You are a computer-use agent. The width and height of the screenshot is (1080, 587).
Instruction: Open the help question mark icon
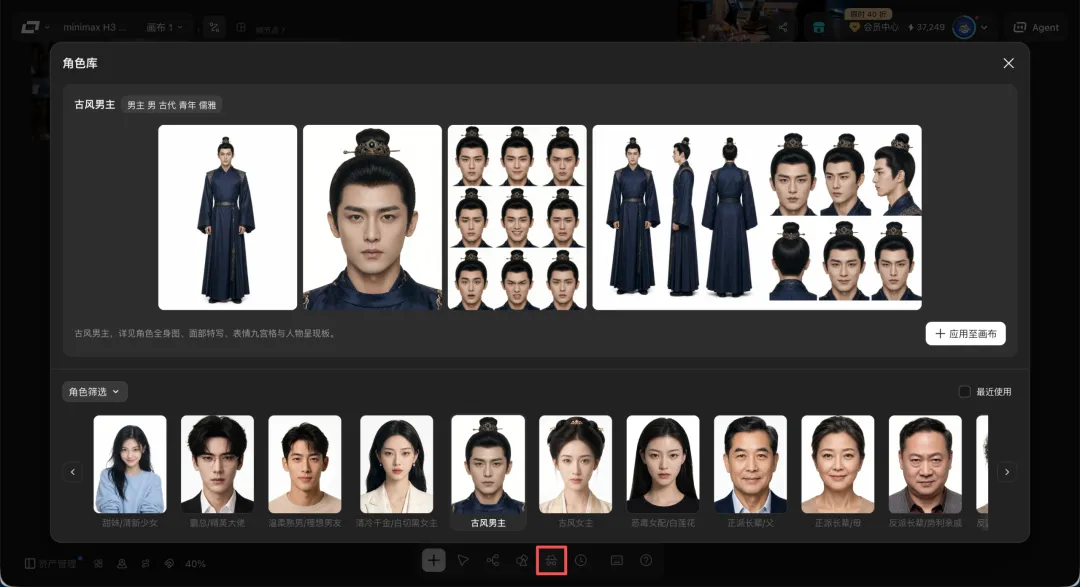click(646, 560)
